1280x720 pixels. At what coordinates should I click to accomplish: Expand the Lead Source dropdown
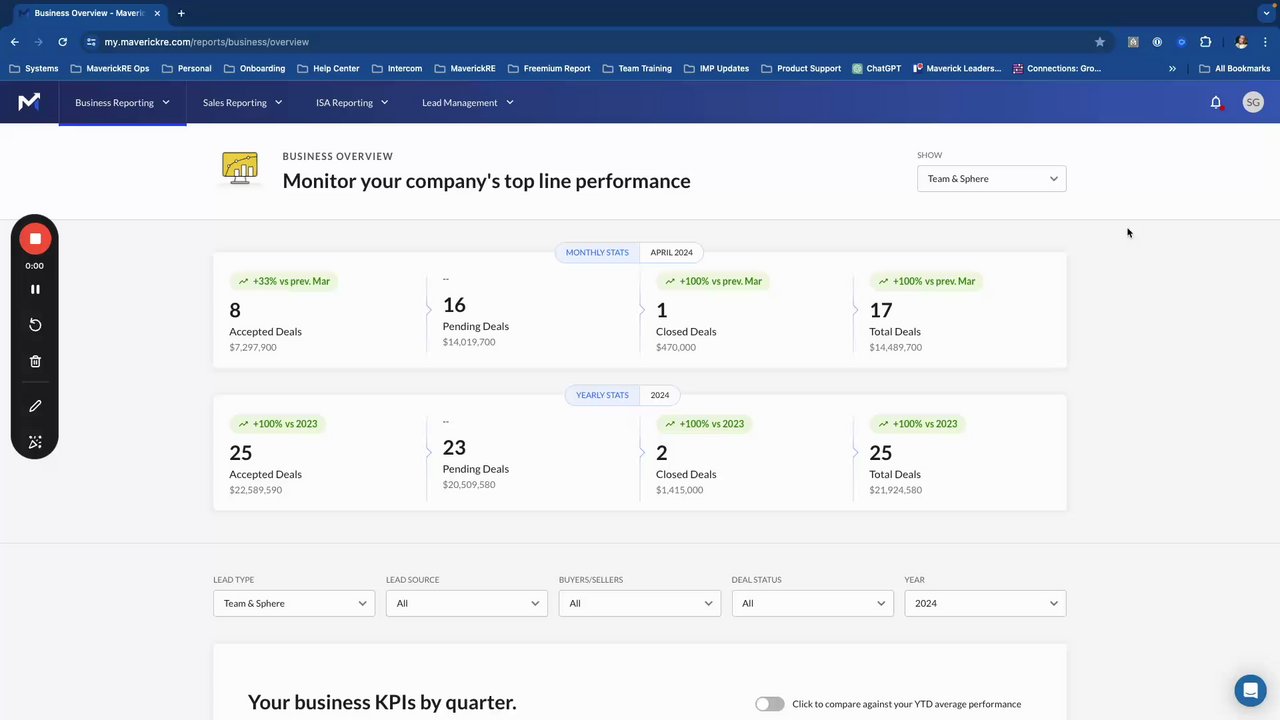coord(466,603)
